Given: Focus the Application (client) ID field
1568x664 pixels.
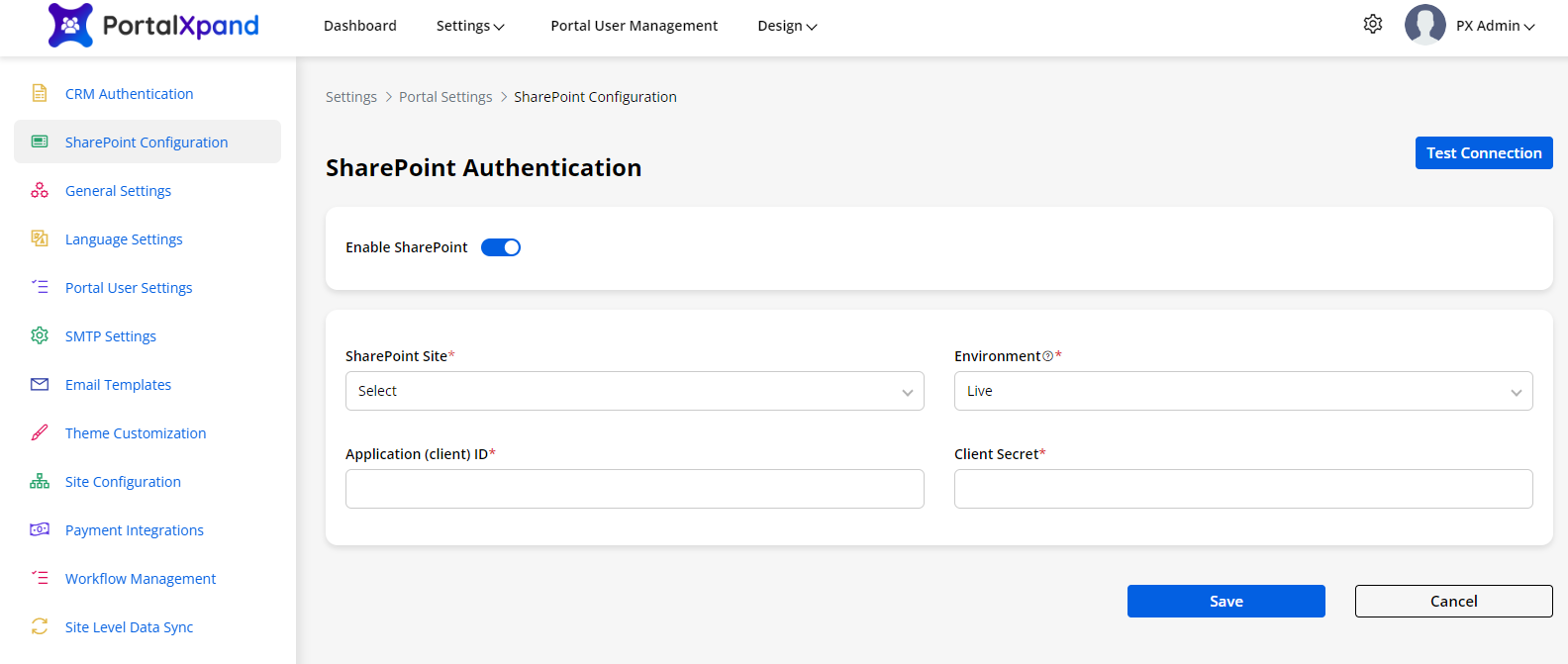Looking at the screenshot, I should 635,489.
